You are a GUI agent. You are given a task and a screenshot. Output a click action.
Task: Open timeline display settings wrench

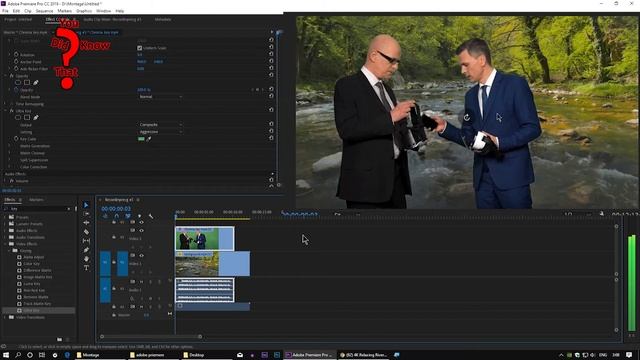pos(151,216)
